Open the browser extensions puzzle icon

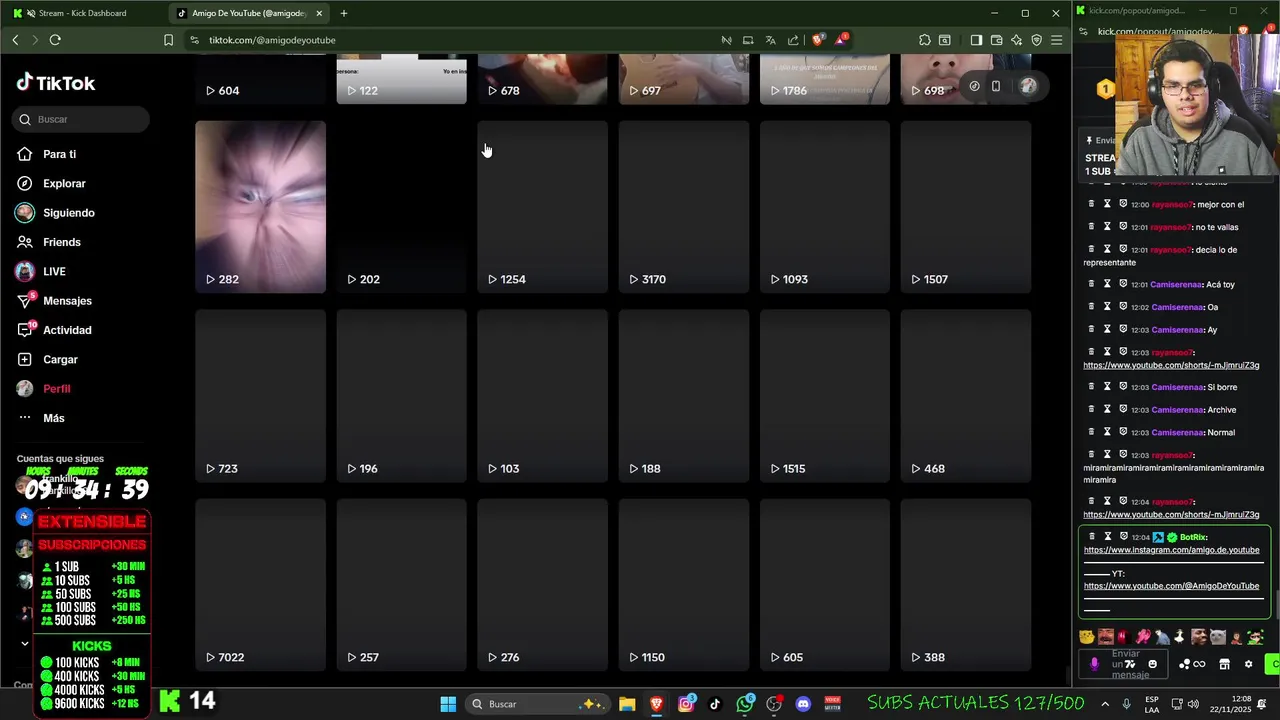(924, 40)
